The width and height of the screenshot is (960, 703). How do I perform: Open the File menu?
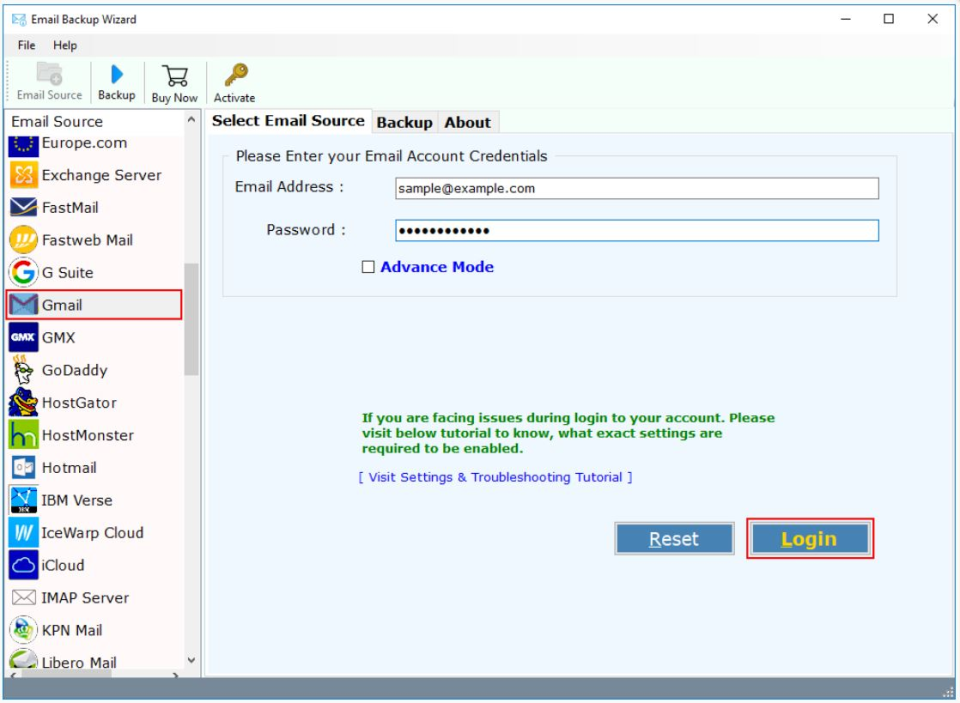click(x=25, y=45)
